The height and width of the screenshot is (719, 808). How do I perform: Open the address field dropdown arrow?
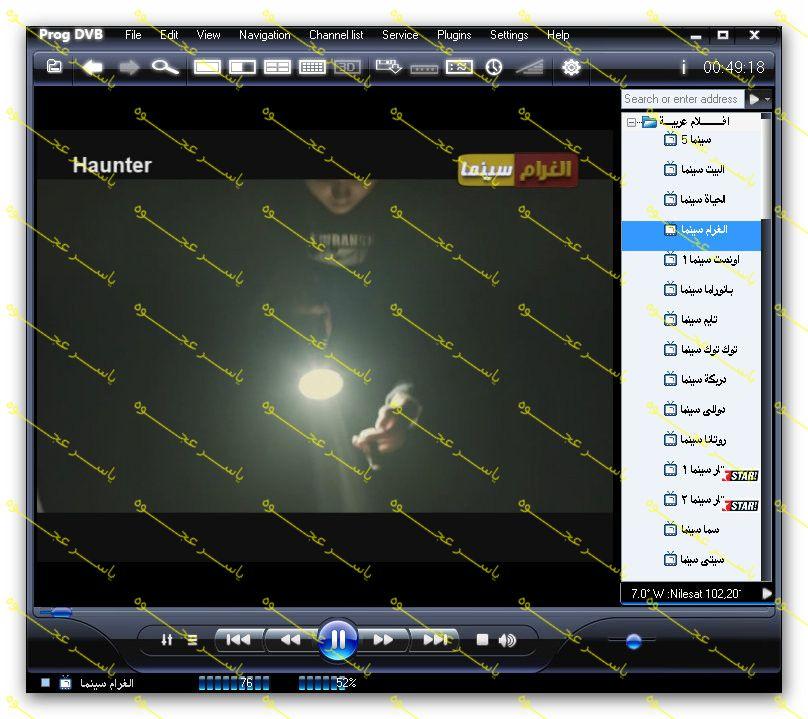(x=767, y=99)
